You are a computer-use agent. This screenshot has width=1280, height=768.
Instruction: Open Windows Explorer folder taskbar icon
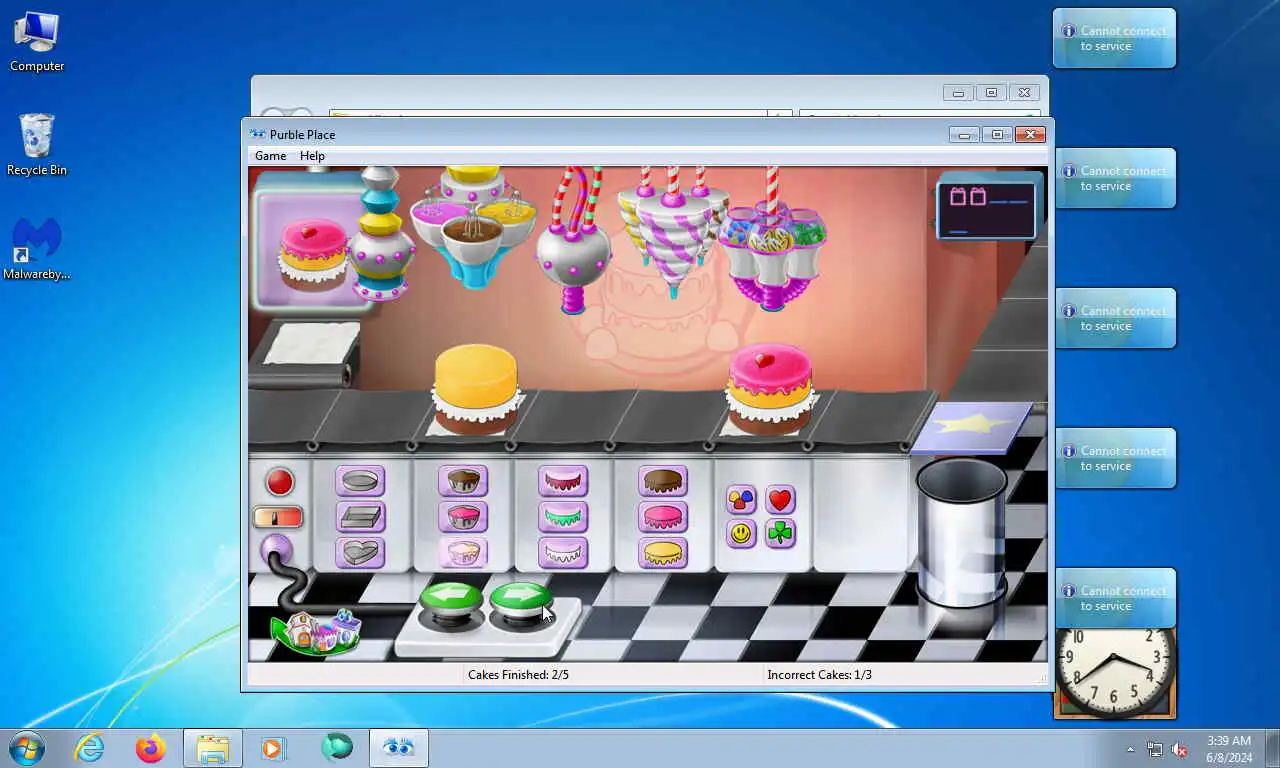pyautogui.click(x=213, y=748)
